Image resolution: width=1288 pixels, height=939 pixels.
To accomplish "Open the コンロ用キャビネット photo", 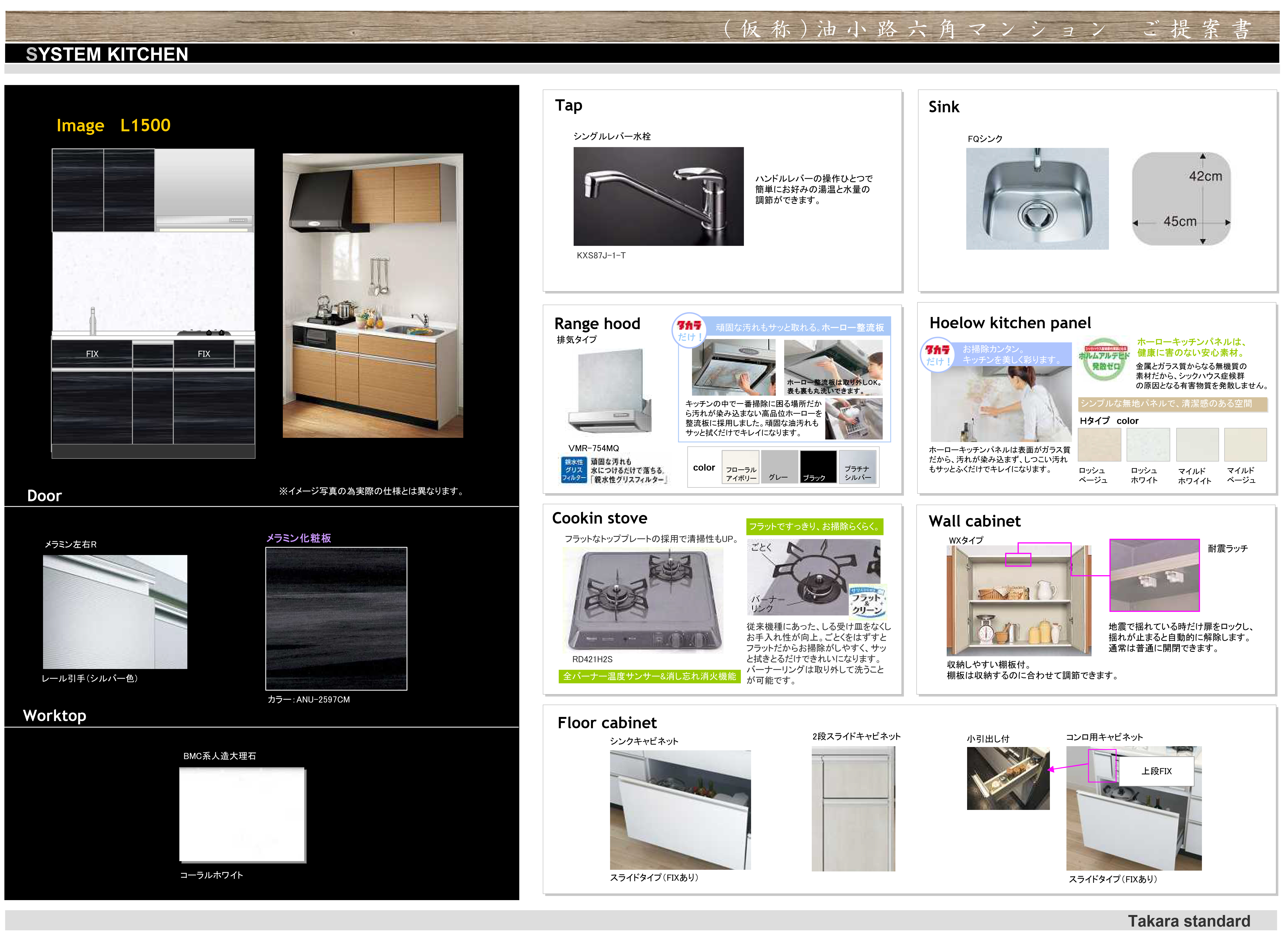I will pos(1133,808).
